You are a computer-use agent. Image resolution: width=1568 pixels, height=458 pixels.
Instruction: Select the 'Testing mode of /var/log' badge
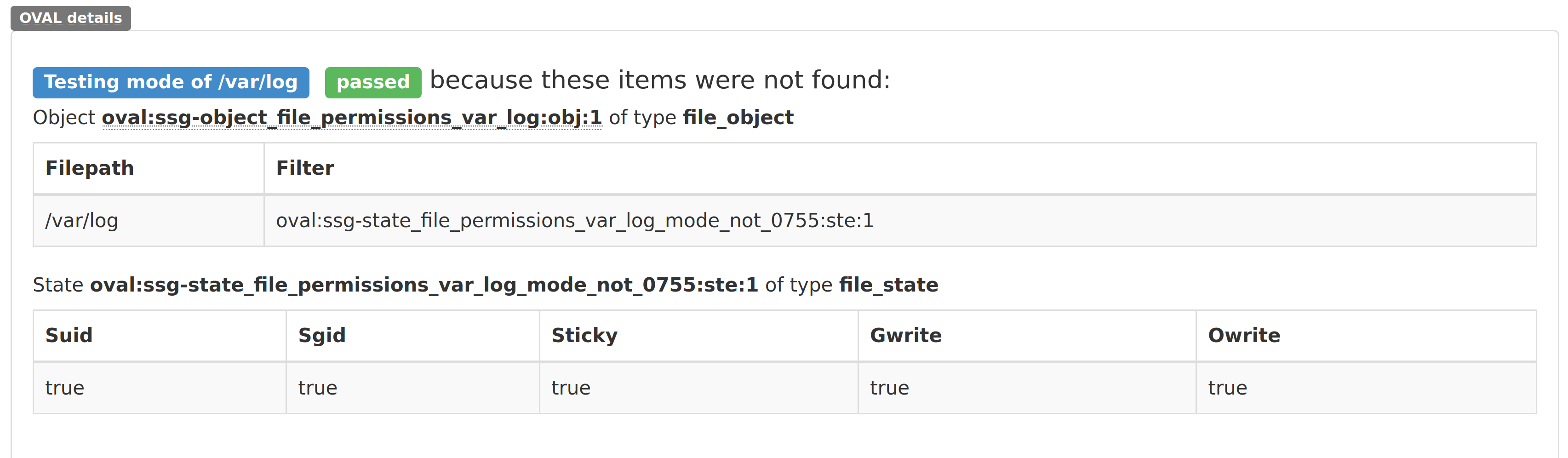click(x=171, y=81)
